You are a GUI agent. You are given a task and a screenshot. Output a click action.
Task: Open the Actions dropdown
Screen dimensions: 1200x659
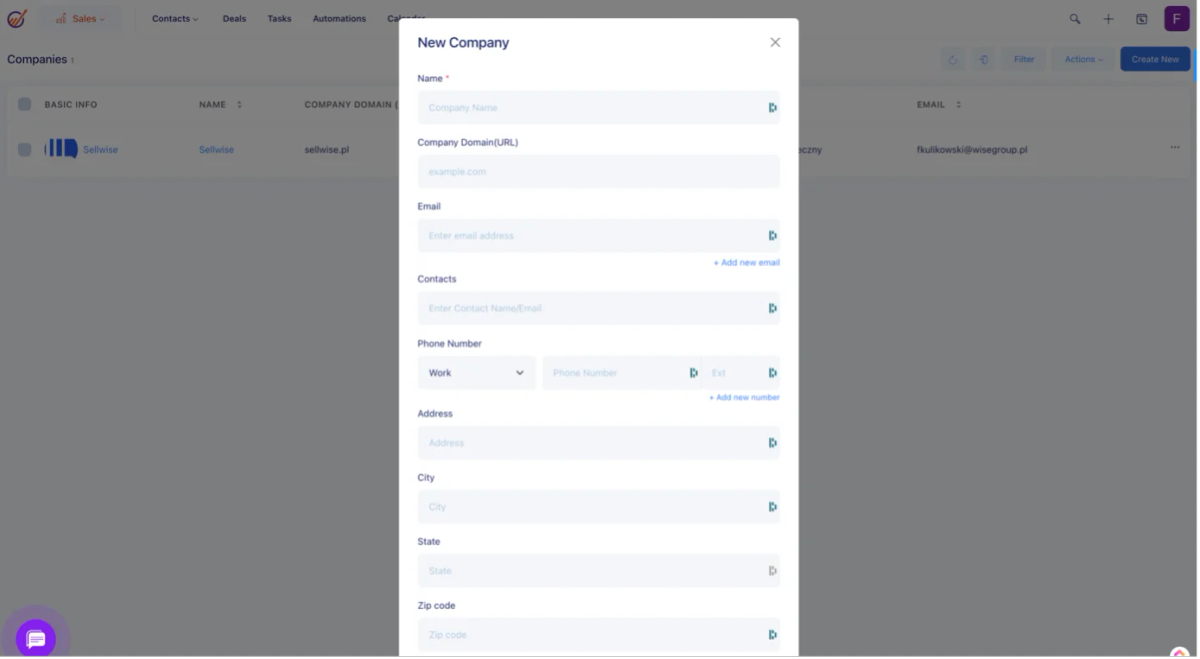[1083, 59]
